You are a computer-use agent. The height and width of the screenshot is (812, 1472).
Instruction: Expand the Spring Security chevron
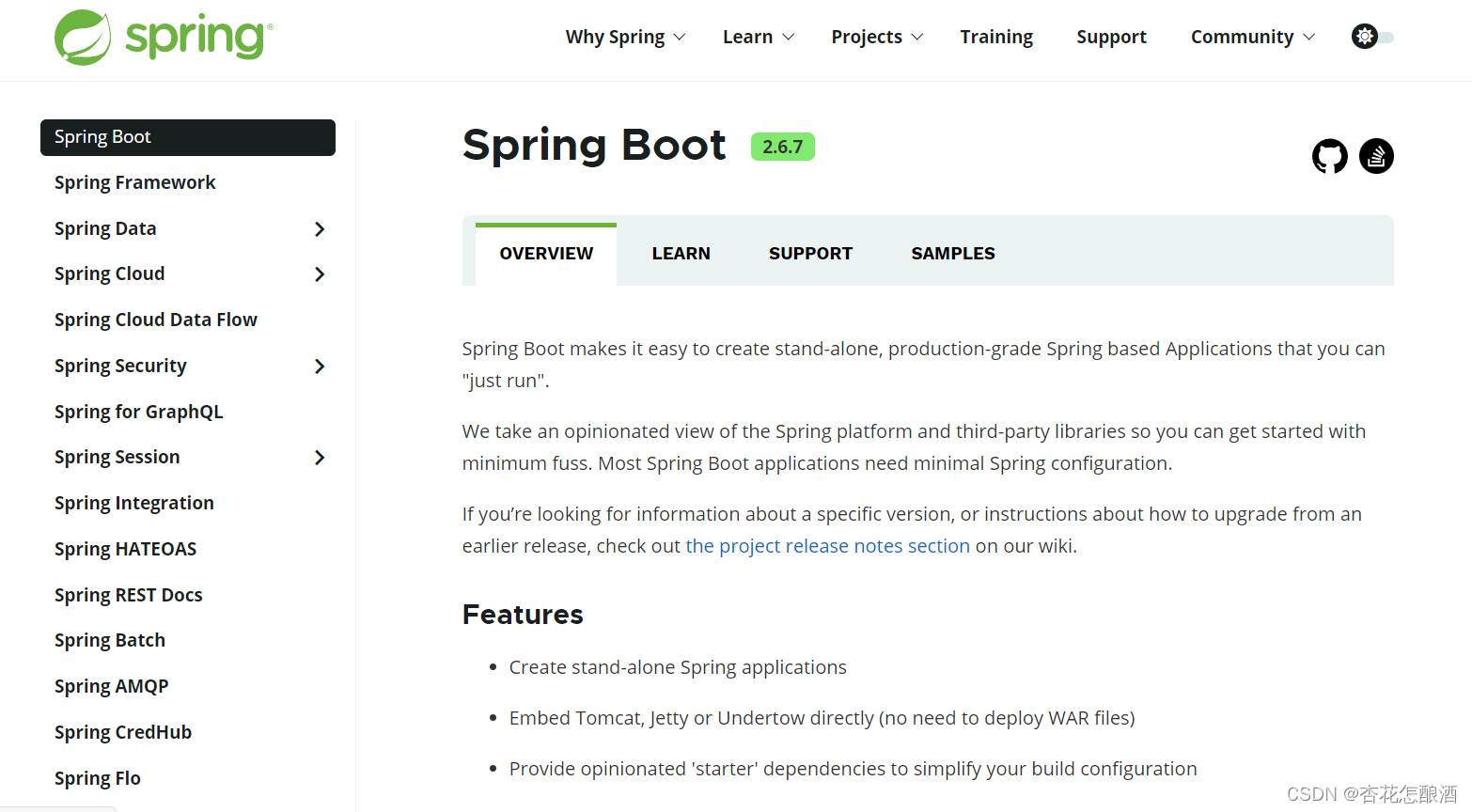(x=320, y=366)
